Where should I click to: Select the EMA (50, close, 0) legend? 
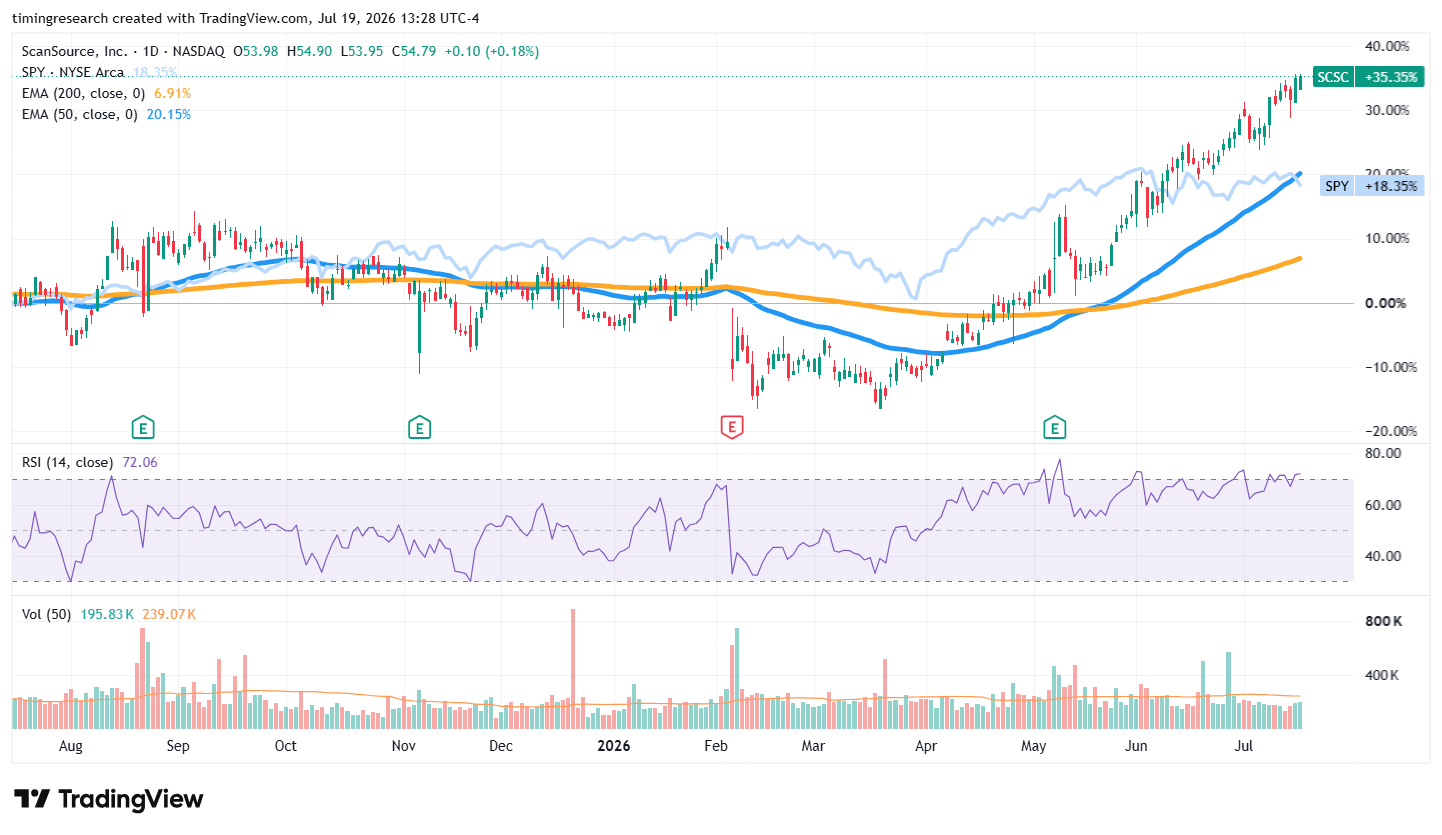(80, 114)
